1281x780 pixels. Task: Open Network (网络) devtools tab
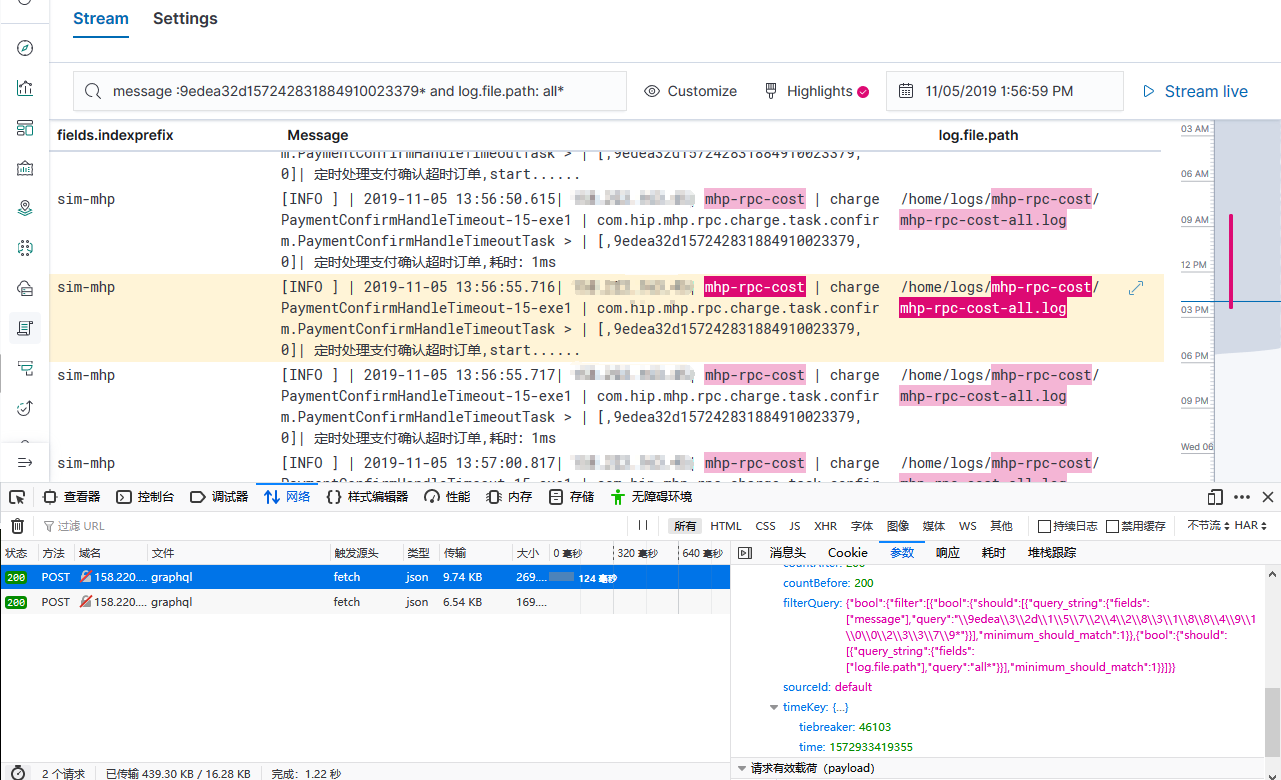click(287, 497)
